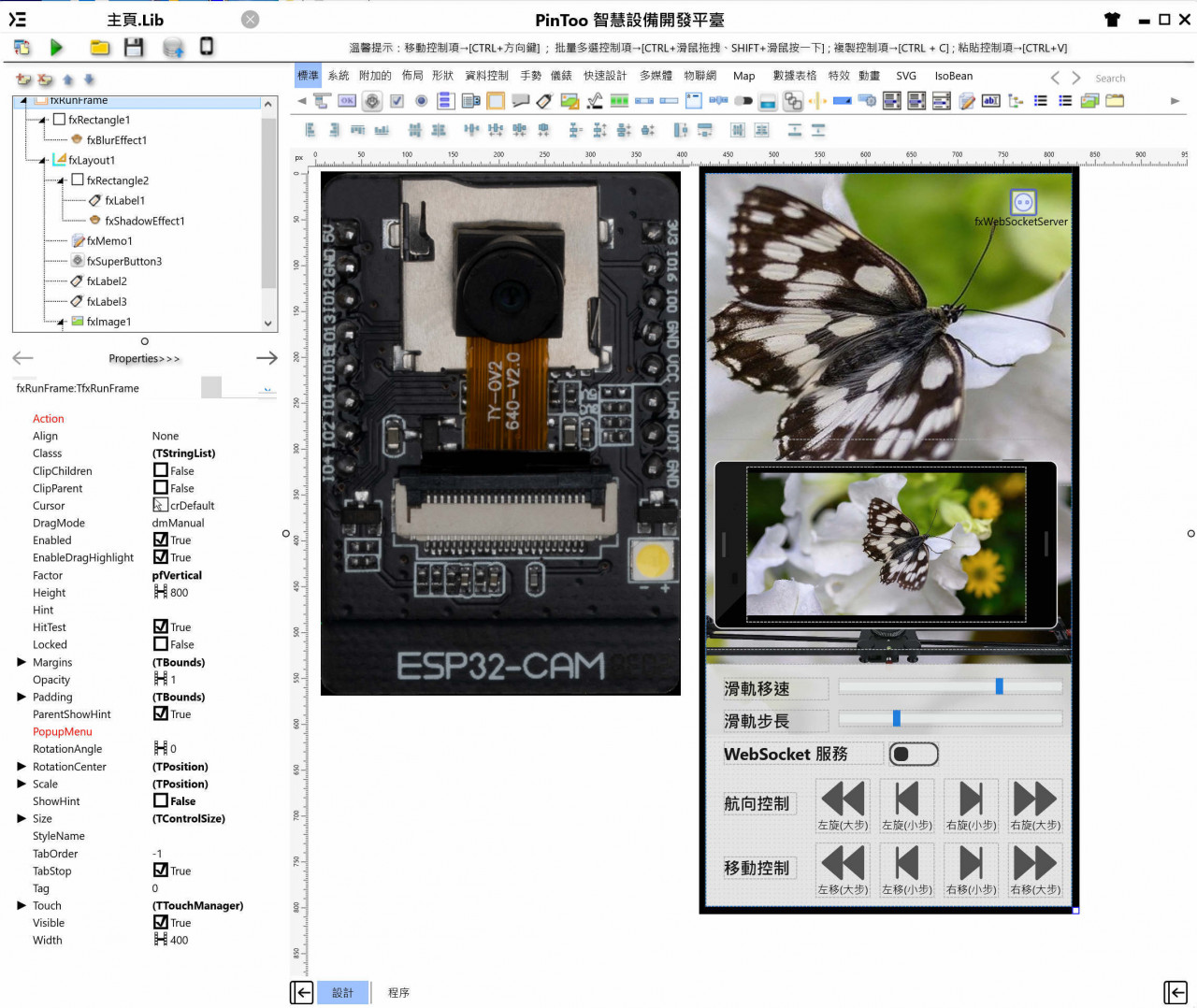Toggle the ShowHint checkbox
Viewport: 1197px width, 1008px height.
pos(161,800)
